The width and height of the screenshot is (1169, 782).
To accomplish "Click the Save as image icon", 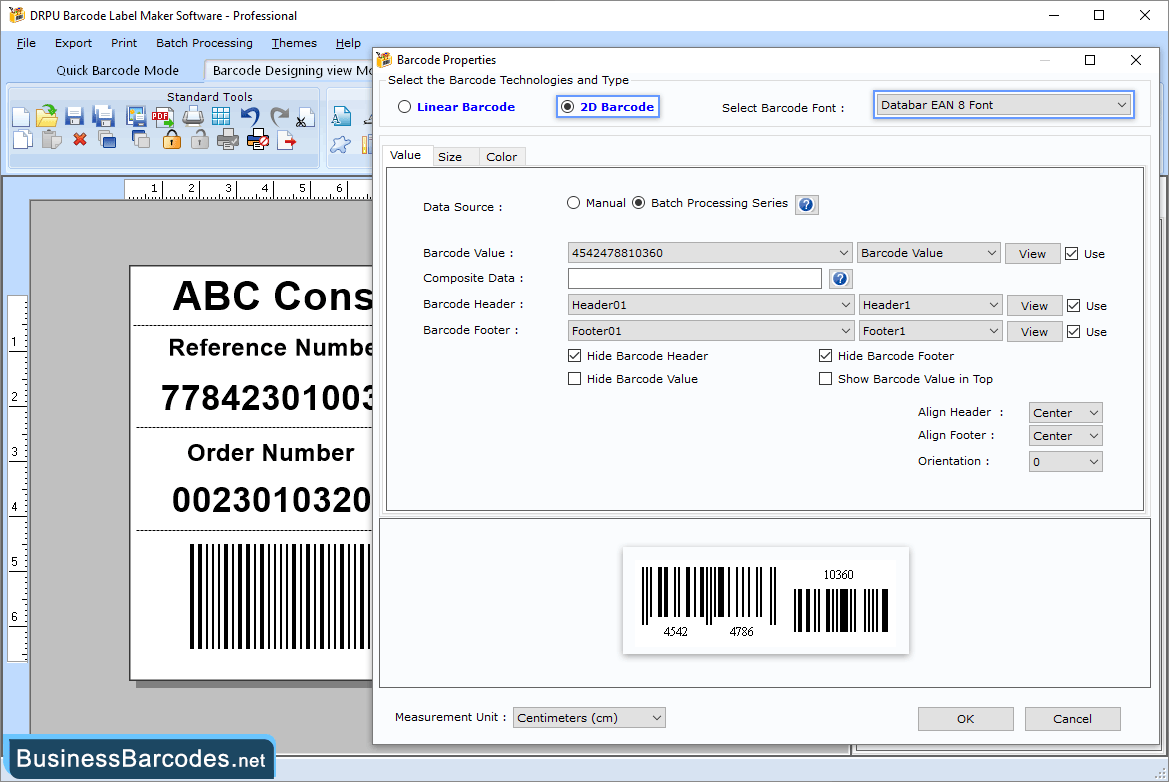I will [136, 116].
